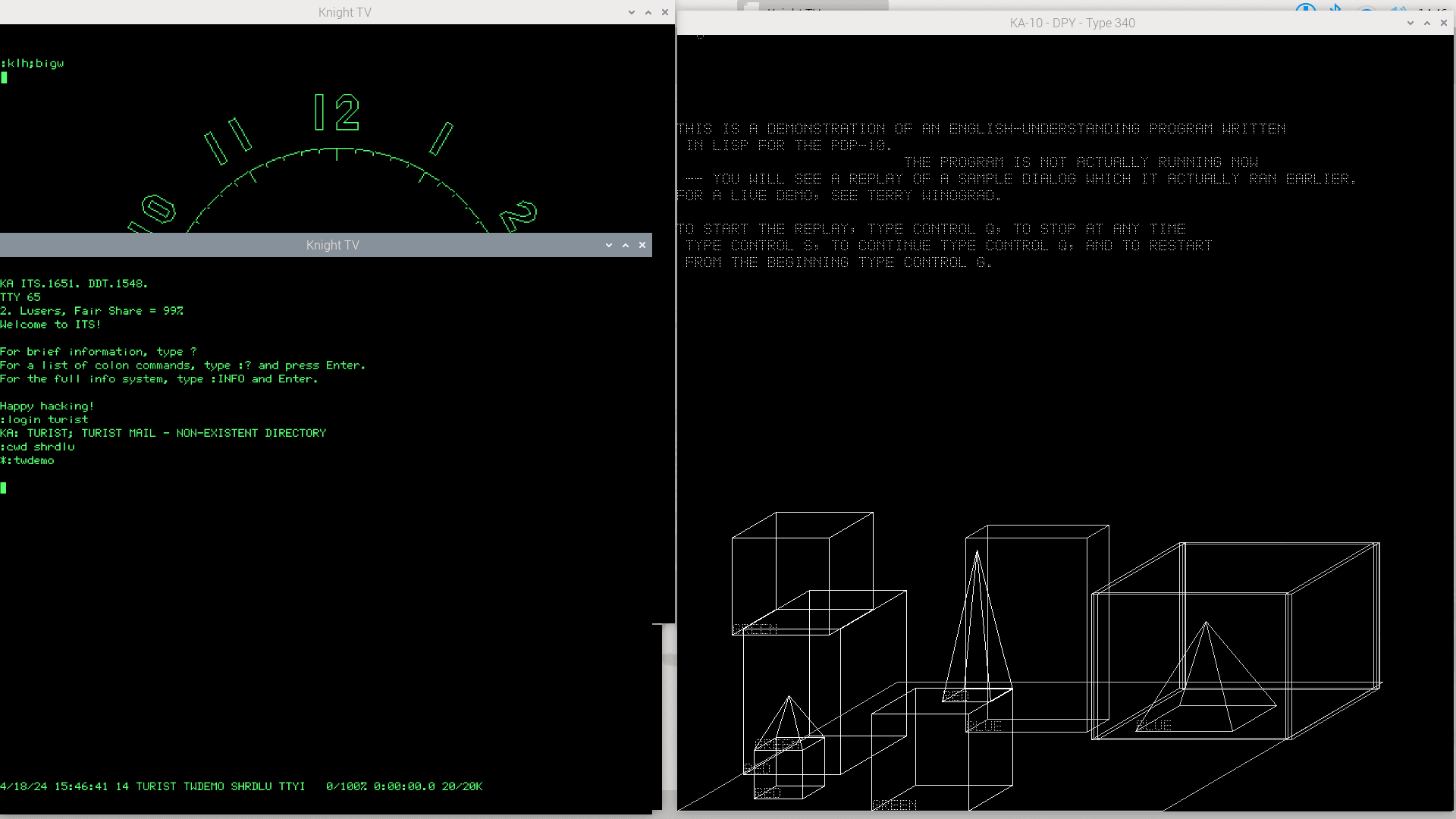Roll up the lower Knight TV window with the down chevron

click(x=609, y=245)
